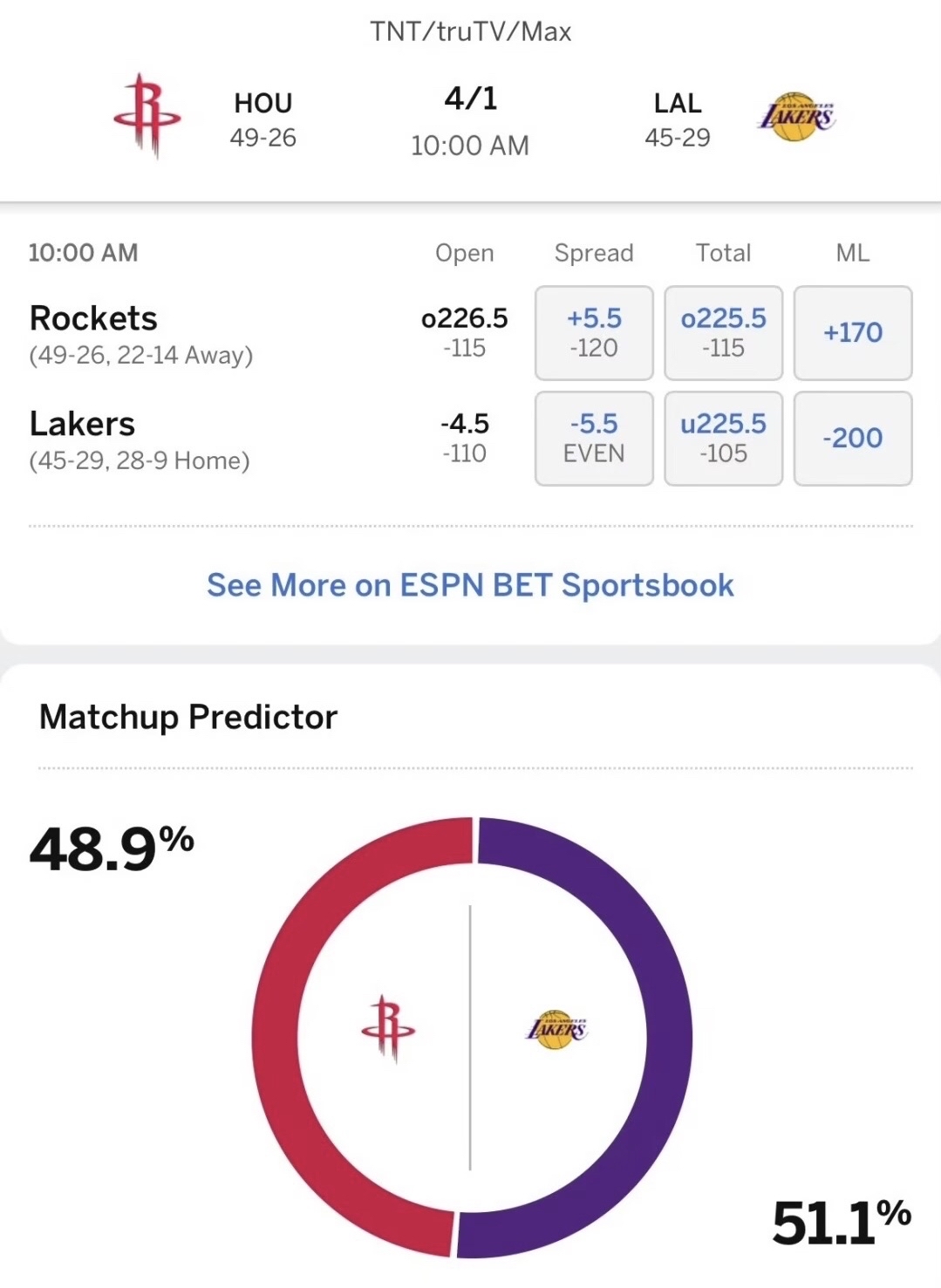Choose under 225.5 total bet

click(723, 439)
